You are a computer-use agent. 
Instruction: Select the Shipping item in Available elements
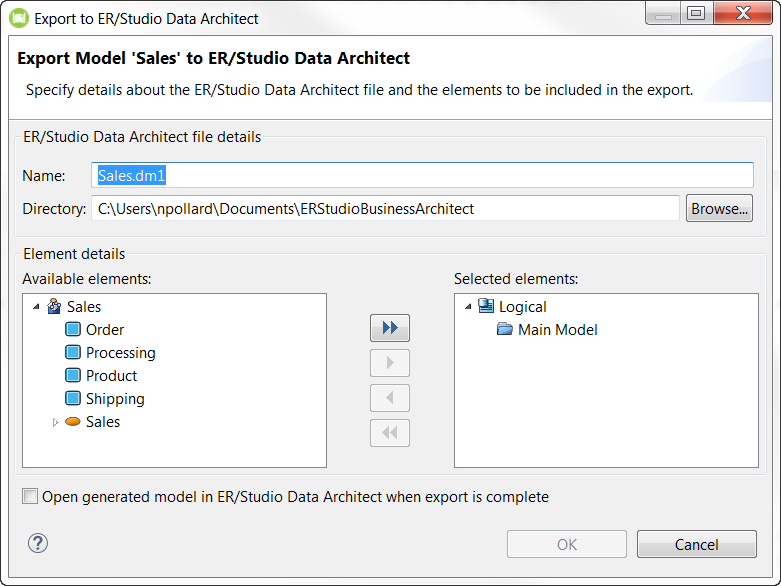115,399
